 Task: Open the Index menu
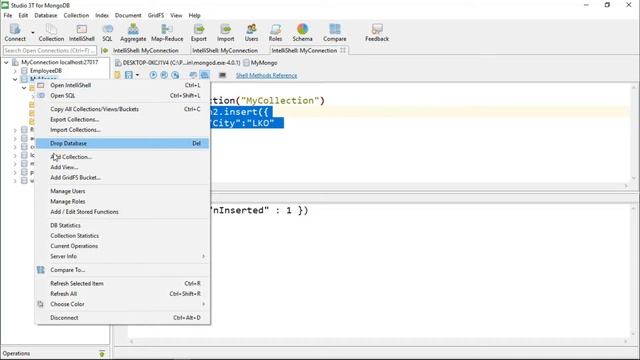(x=102, y=16)
